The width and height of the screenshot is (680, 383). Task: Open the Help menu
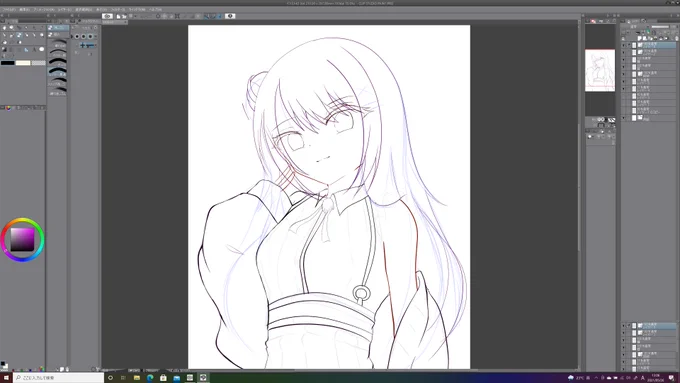point(155,9)
